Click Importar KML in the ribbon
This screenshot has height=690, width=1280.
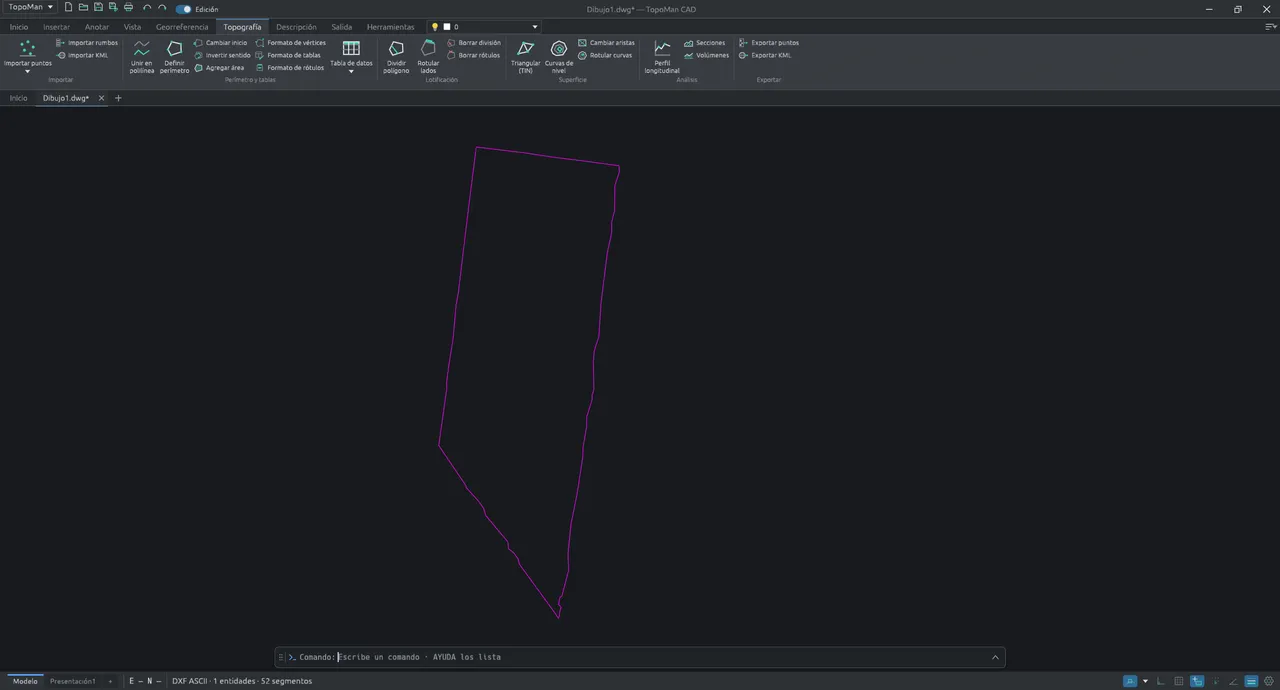82,55
